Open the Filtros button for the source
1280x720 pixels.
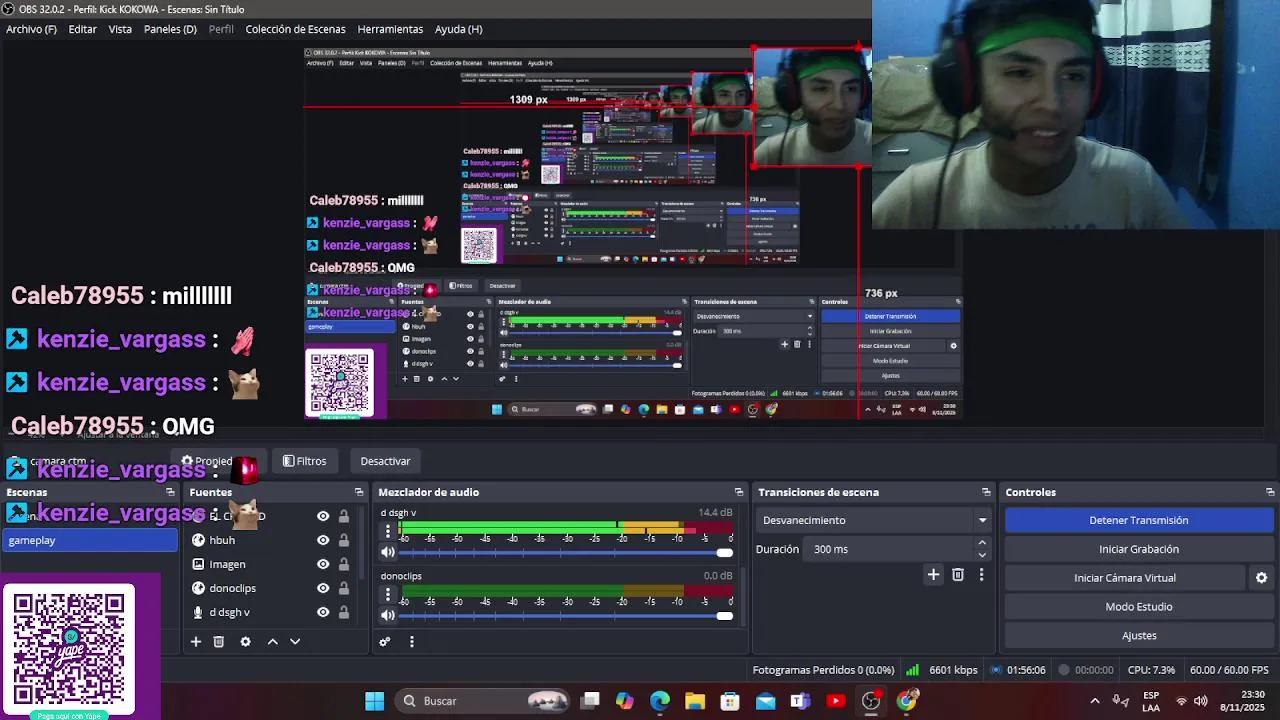[x=305, y=461]
